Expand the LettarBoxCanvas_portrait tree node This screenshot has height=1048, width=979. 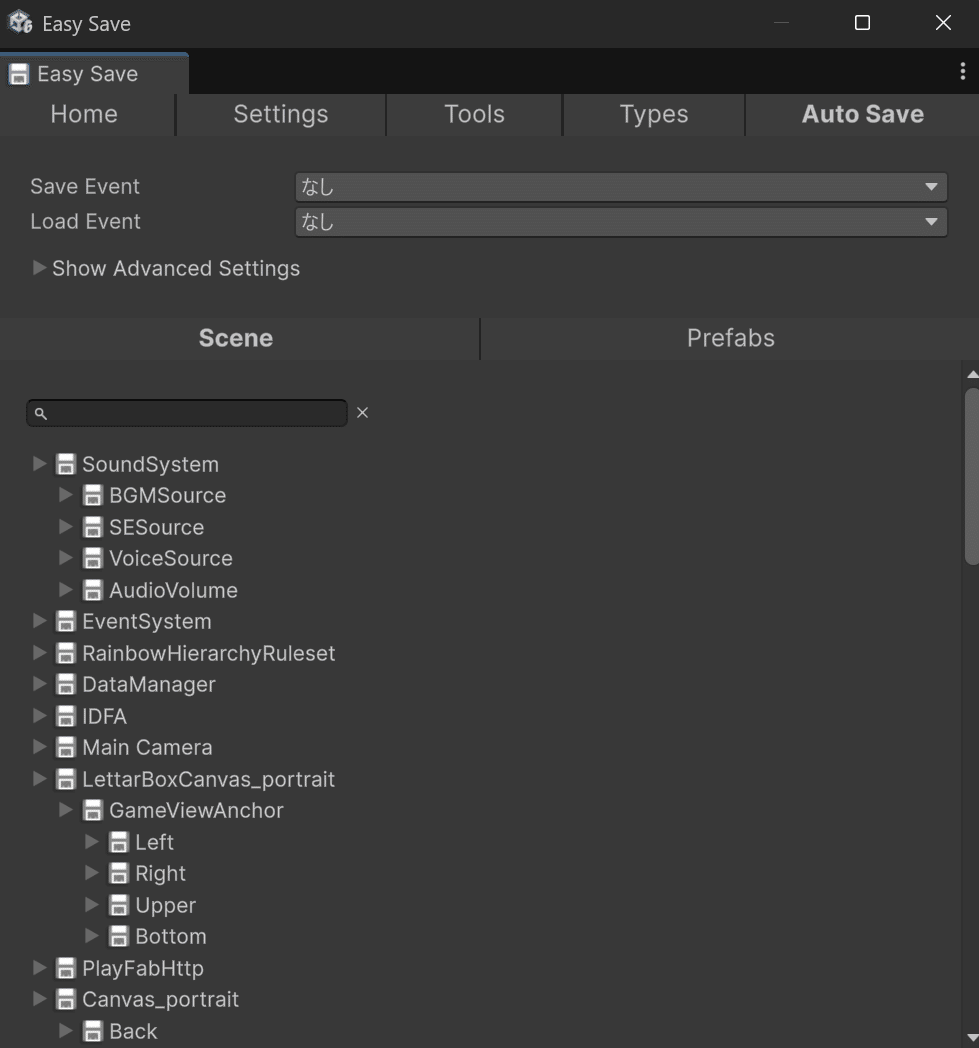coord(39,779)
